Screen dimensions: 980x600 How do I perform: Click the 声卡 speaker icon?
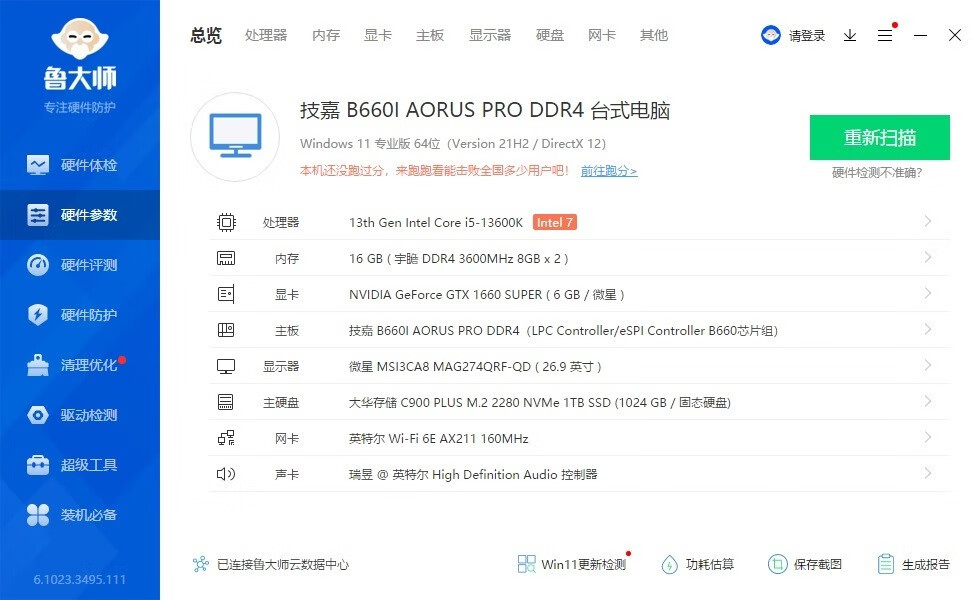pyautogui.click(x=226, y=474)
